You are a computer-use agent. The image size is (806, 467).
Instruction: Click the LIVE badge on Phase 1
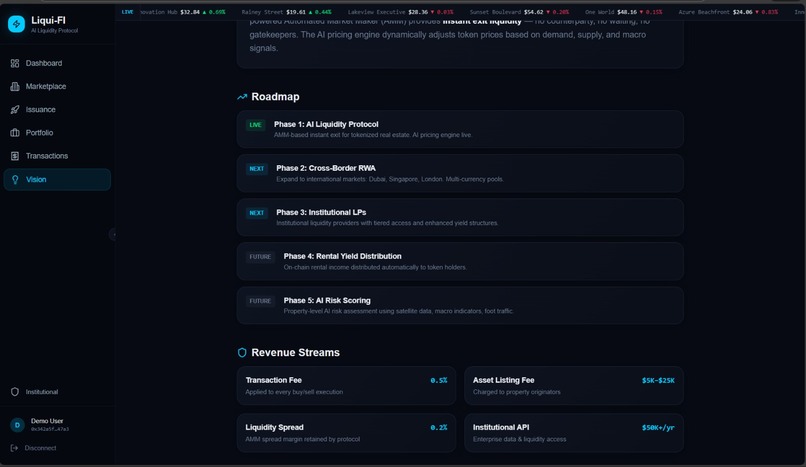(x=255, y=125)
